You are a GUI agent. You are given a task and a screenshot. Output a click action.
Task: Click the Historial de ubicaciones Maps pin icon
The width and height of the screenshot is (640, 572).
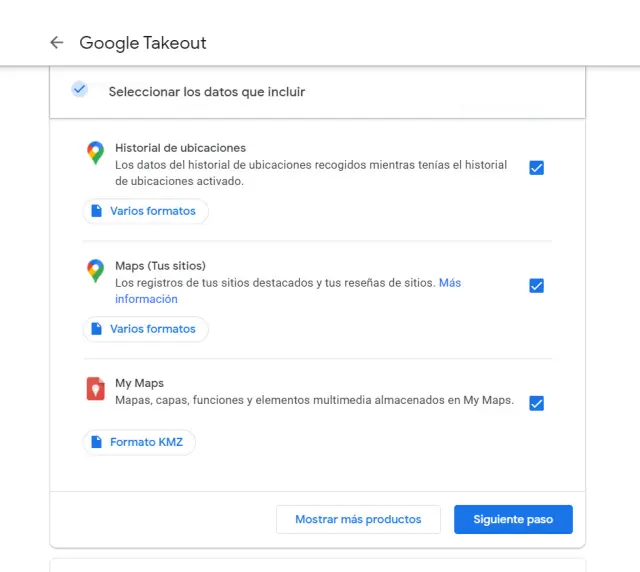click(95, 153)
